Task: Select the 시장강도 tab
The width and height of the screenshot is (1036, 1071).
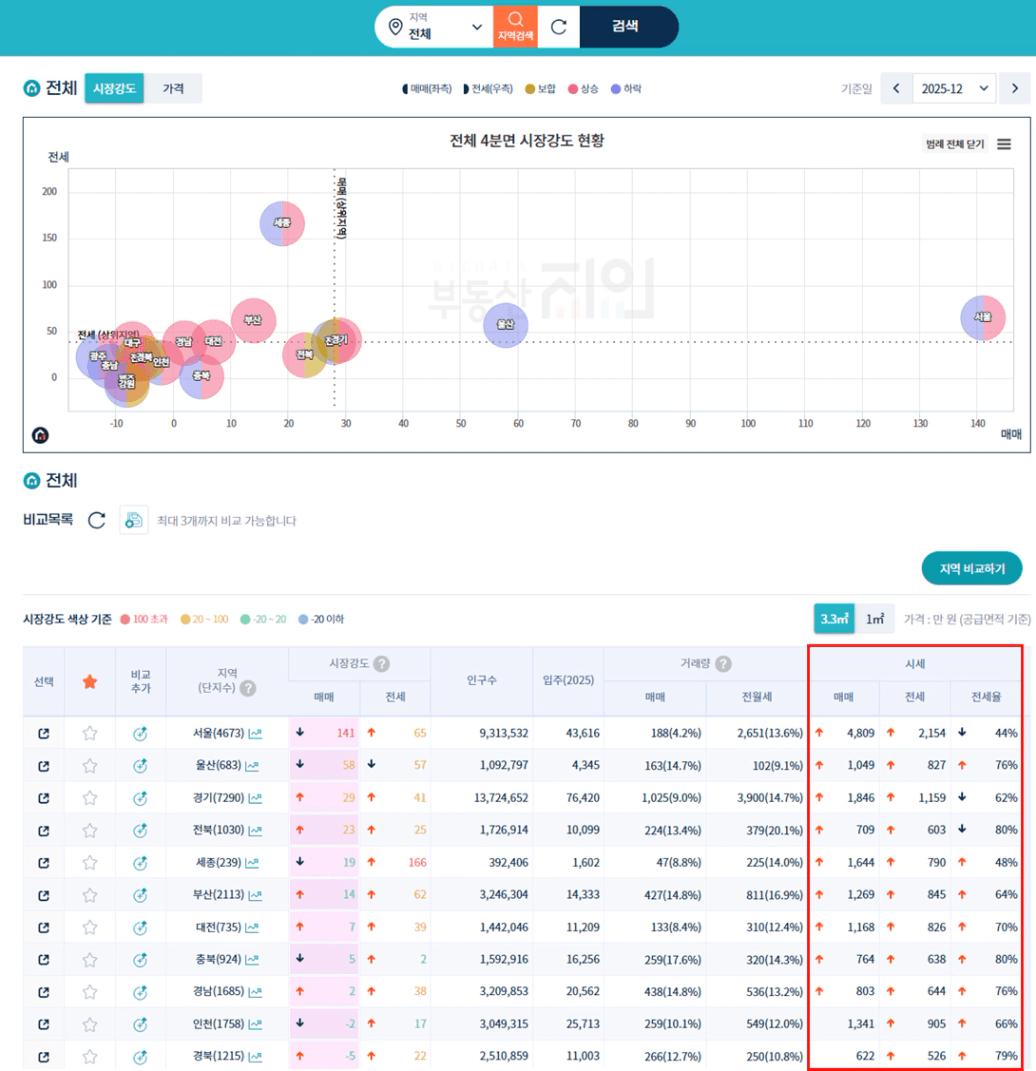Action: coord(114,88)
